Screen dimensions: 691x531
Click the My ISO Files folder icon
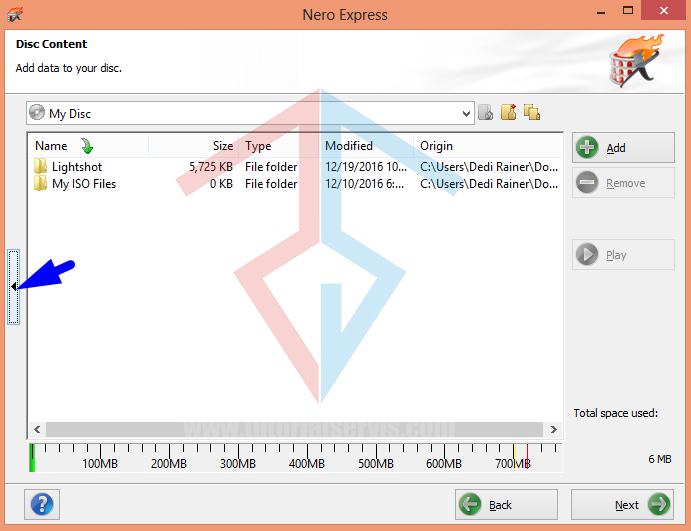point(40,183)
